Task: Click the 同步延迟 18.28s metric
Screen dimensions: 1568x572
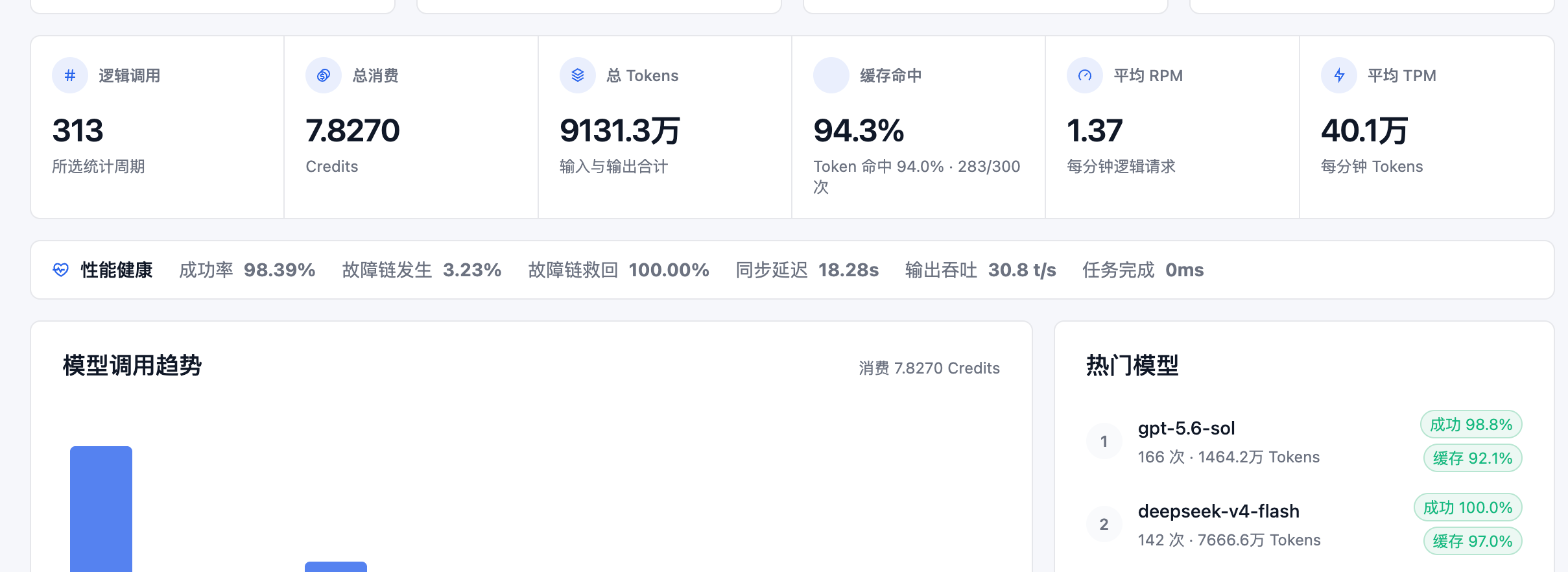Action: (x=807, y=270)
